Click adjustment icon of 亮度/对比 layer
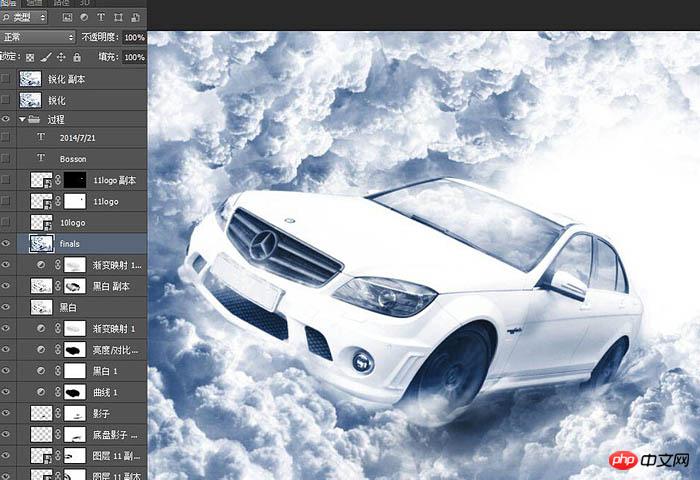 (41, 350)
